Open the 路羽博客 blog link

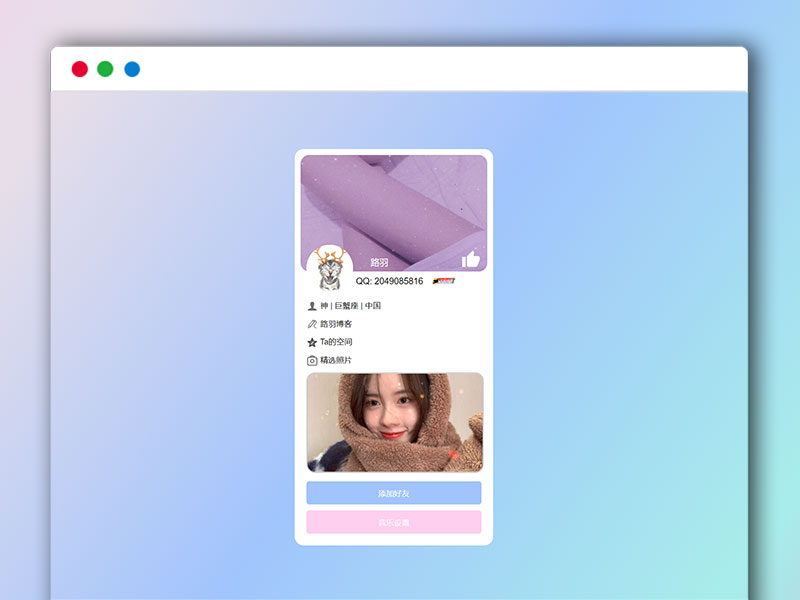click(336, 324)
